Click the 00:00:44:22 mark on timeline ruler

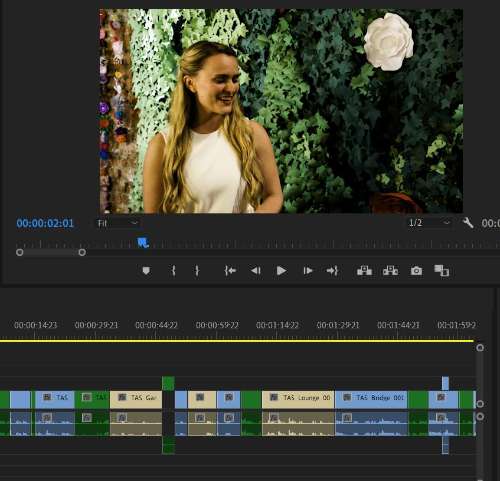(156, 325)
